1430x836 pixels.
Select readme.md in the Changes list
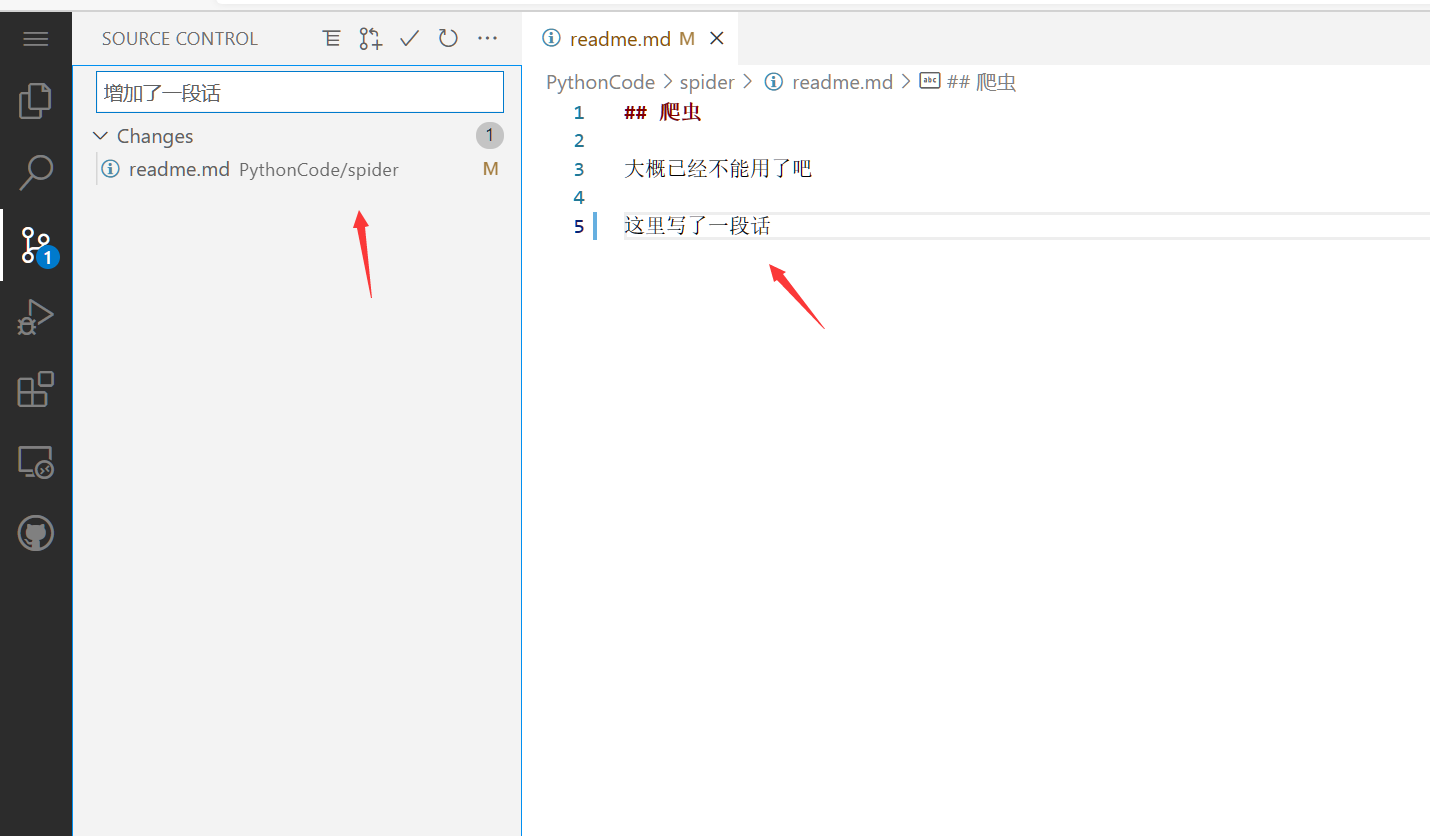coord(180,169)
